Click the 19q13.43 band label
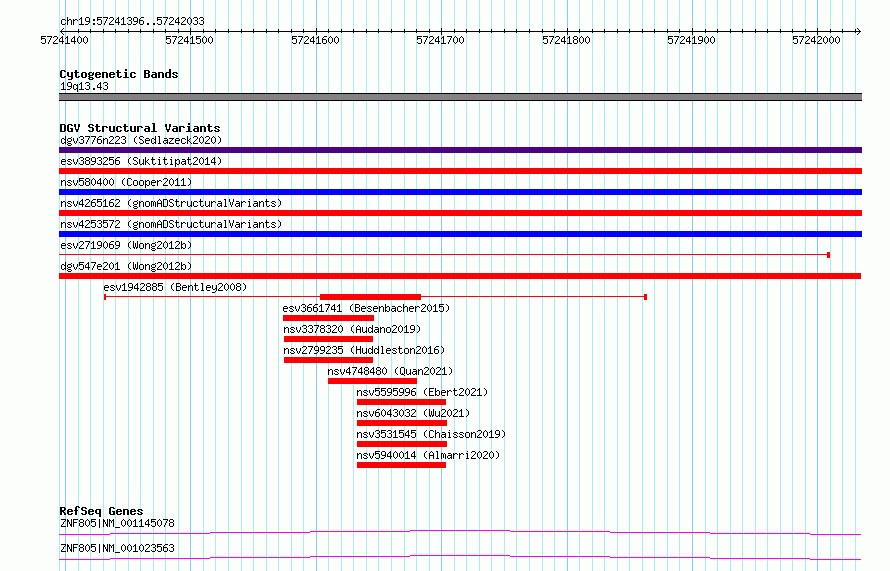This screenshot has height=571, width=890. [84, 86]
